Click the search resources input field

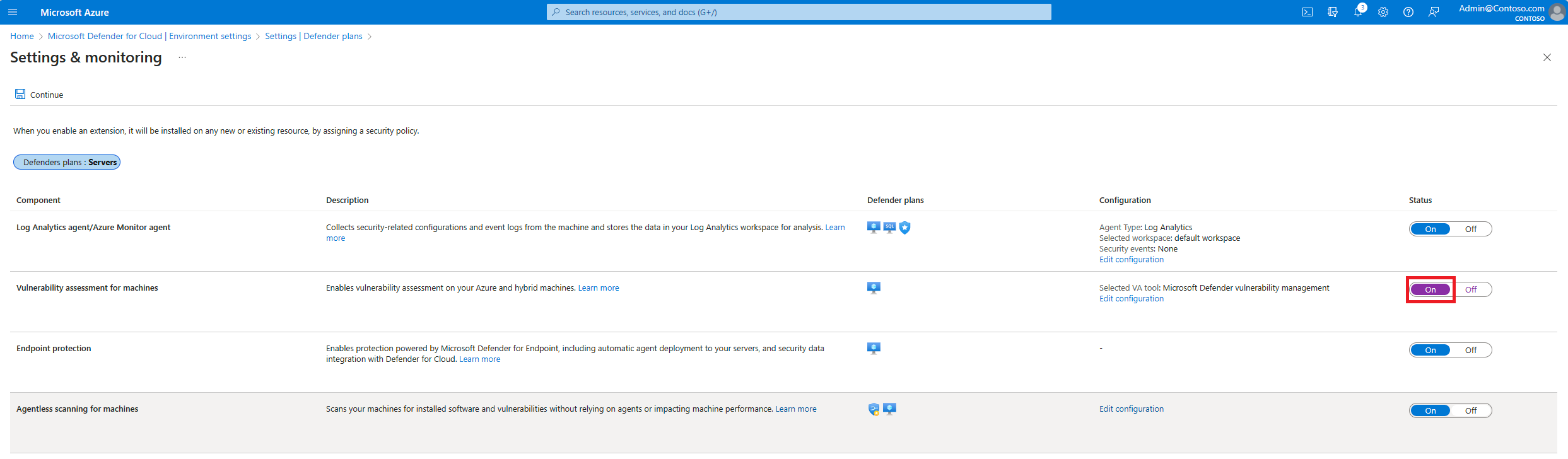[x=799, y=12]
